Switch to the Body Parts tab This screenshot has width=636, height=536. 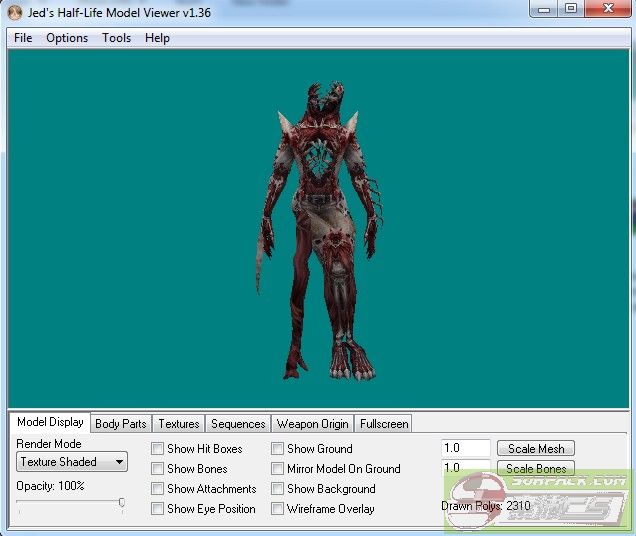tap(121, 424)
